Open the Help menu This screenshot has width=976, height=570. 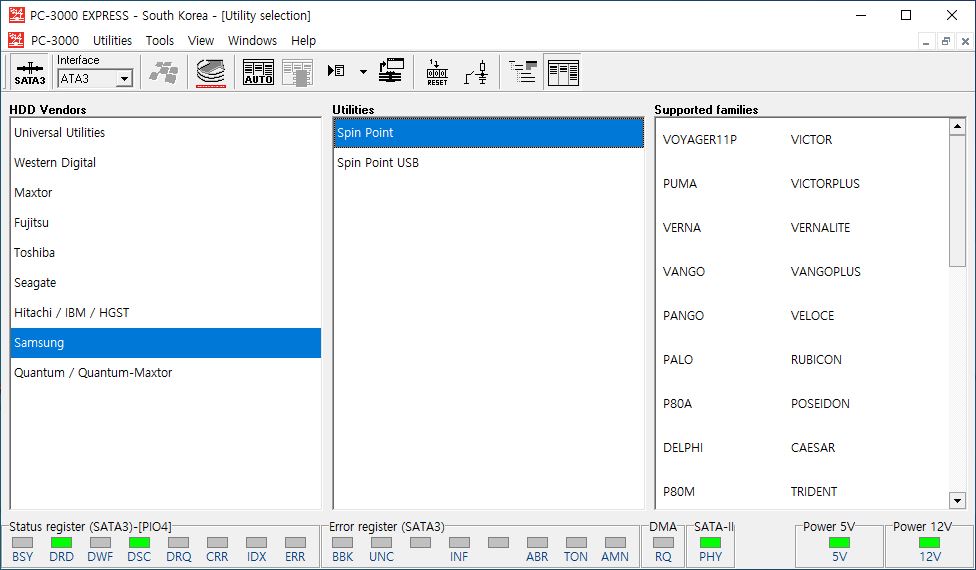click(x=303, y=40)
